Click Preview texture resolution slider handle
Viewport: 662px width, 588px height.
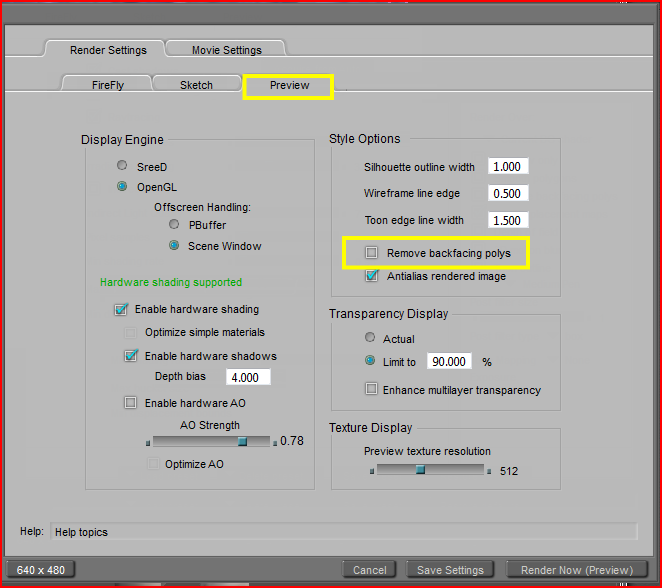[420, 470]
